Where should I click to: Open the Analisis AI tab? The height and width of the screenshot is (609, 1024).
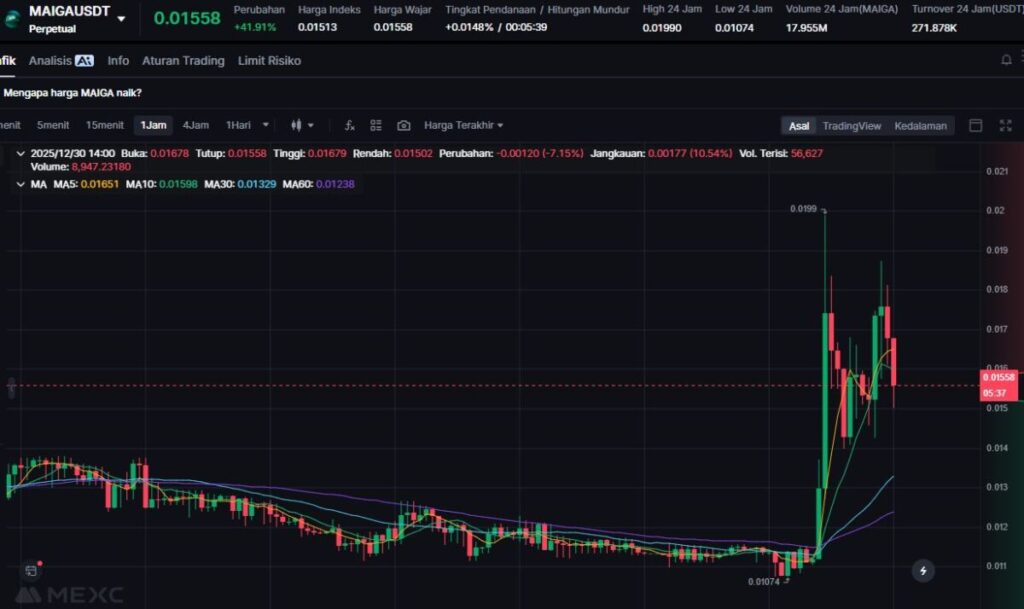tap(61, 61)
